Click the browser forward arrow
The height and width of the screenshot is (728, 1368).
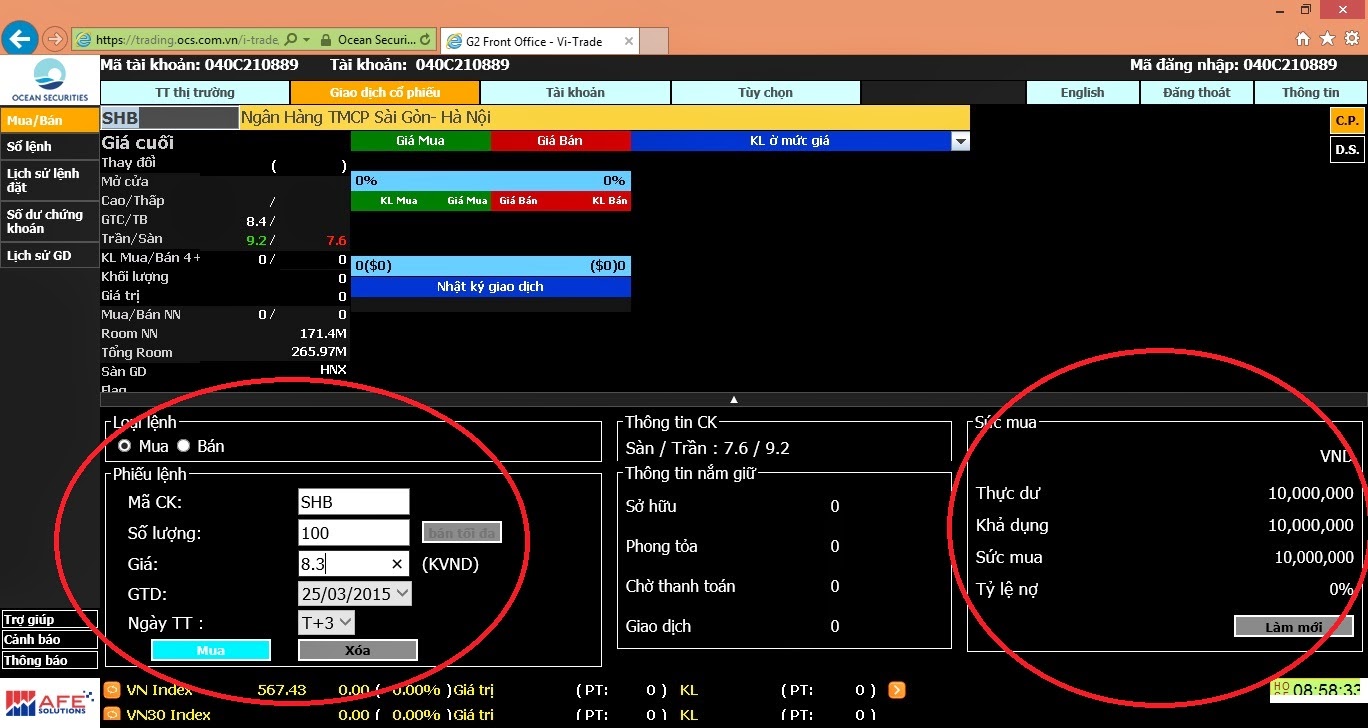[54, 40]
